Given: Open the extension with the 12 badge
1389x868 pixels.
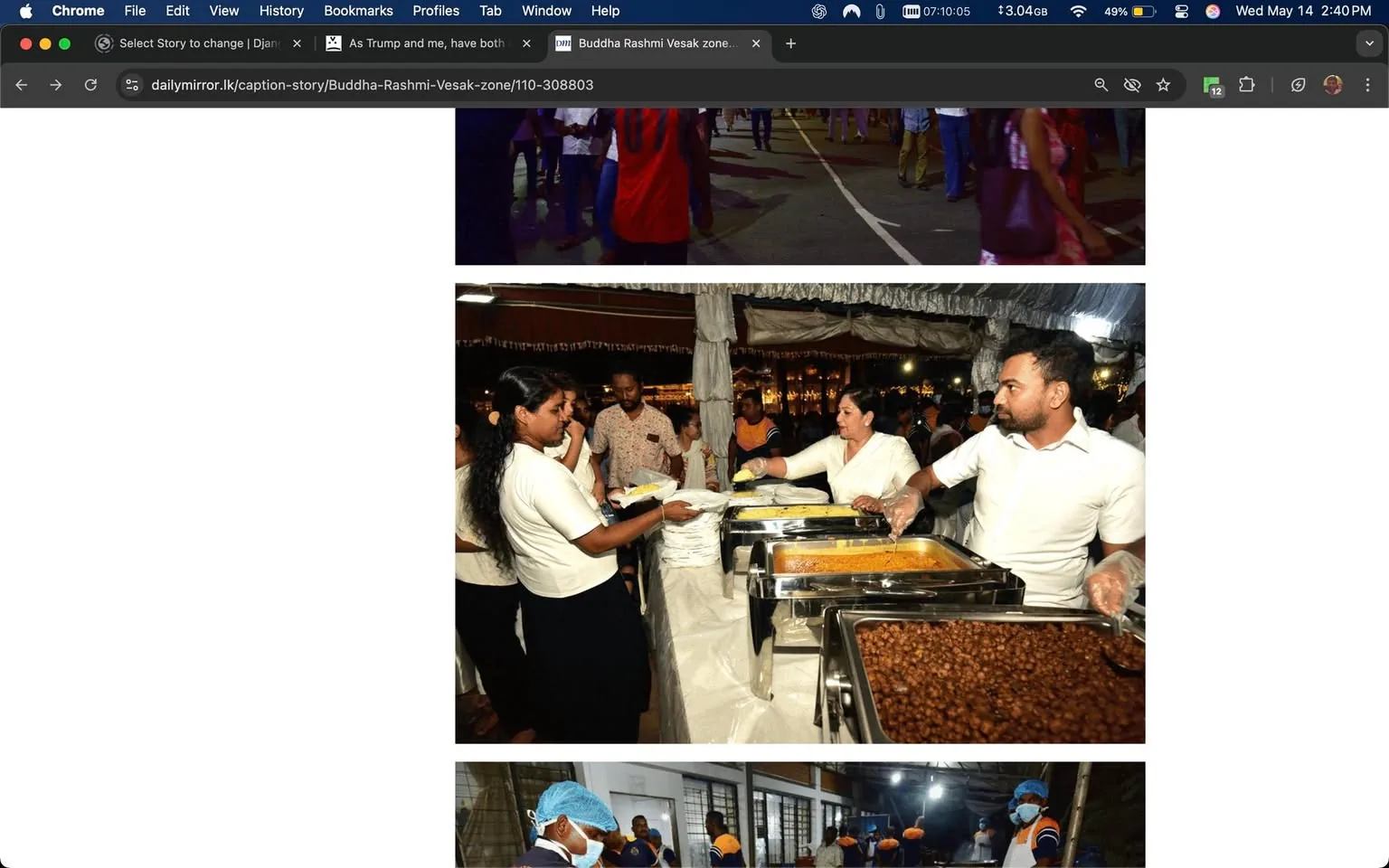Looking at the screenshot, I should coord(1212,84).
